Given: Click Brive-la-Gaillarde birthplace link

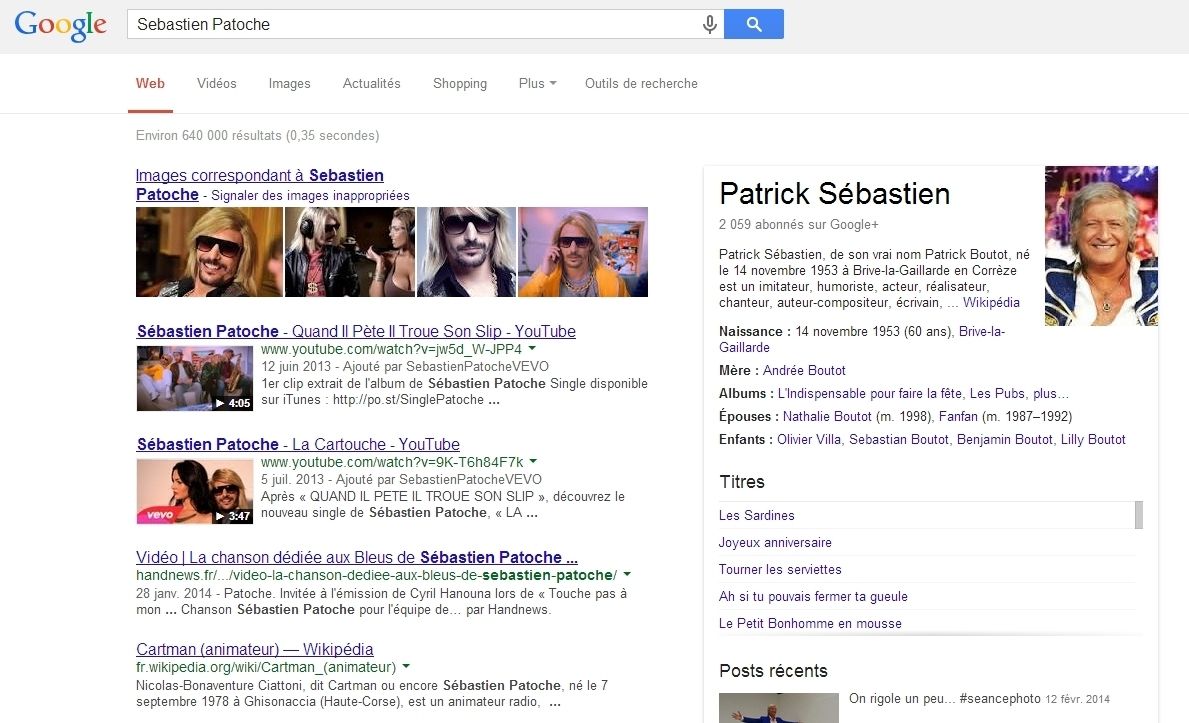Looking at the screenshot, I should [x=862, y=339].
